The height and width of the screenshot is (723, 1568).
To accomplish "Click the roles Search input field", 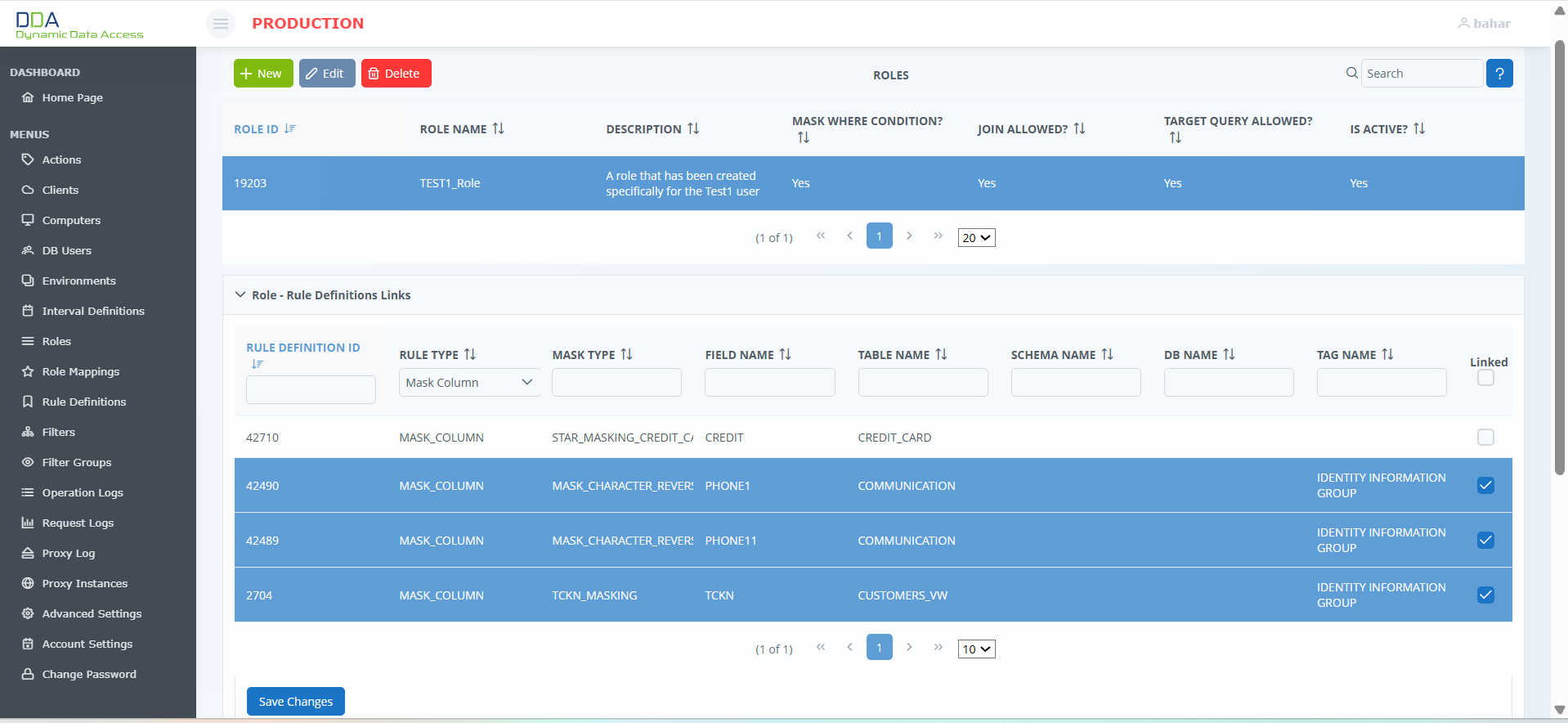I will 1422,73.
